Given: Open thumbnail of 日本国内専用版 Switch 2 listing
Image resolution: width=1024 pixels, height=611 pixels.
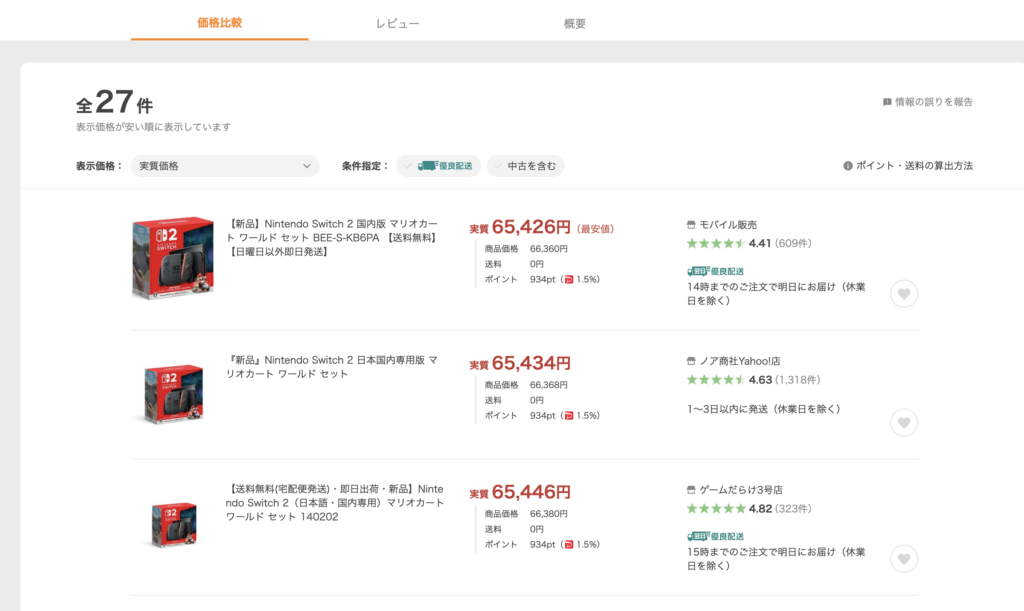Looking at the screenshot, I should 173,394.
